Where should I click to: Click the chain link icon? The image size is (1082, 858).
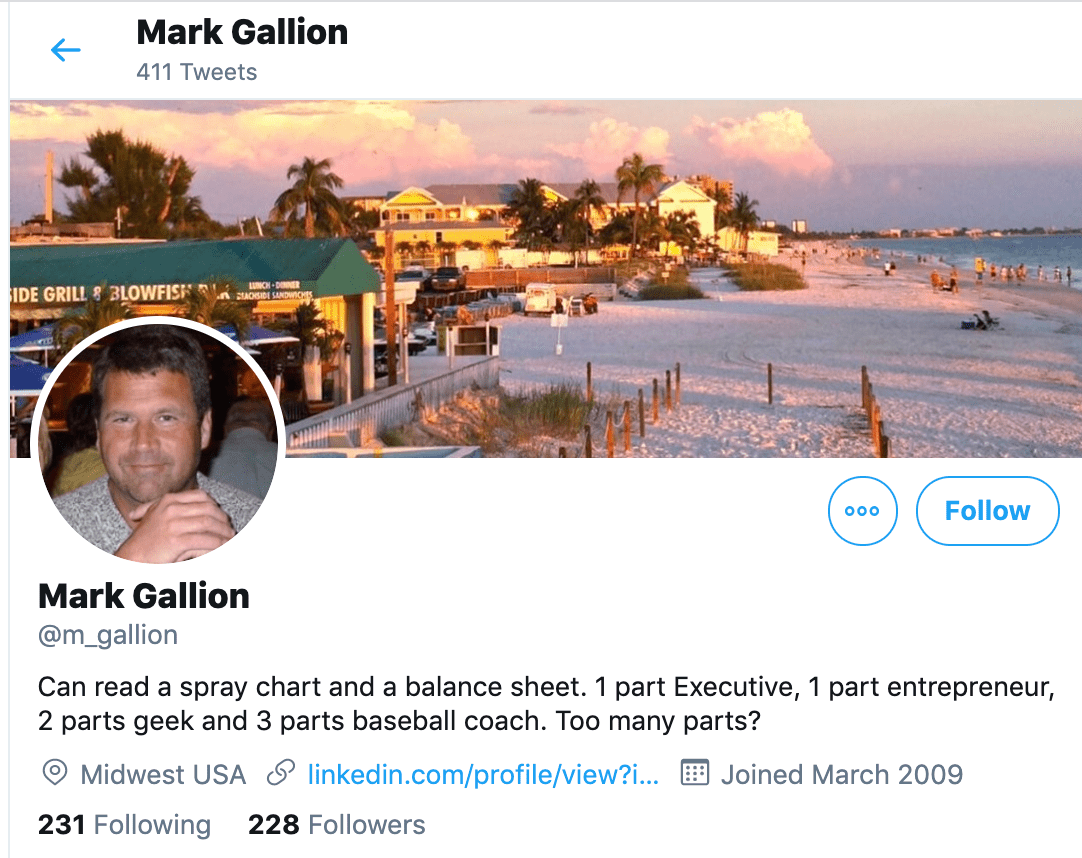coord(281,773)
